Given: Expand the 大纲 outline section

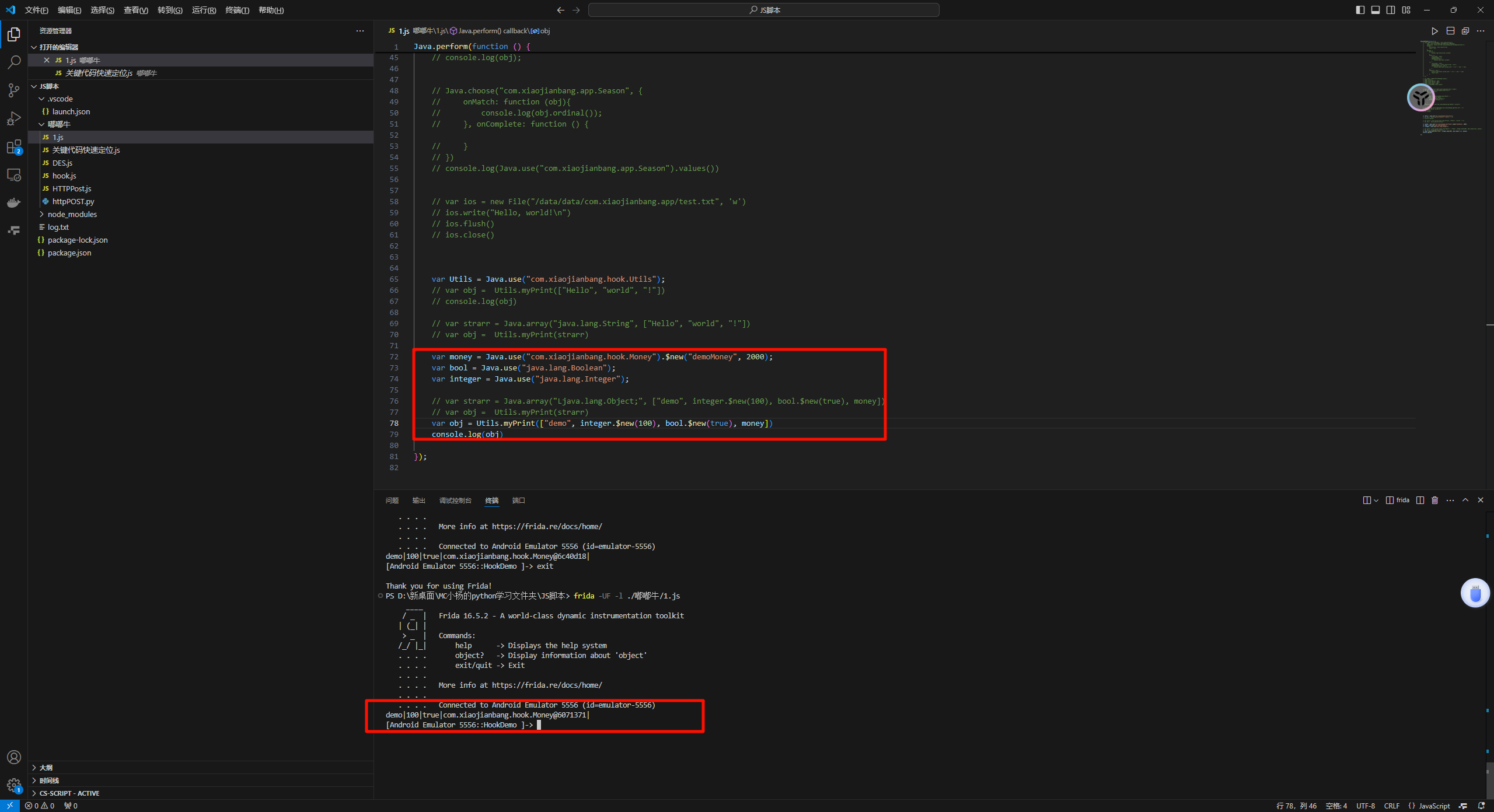Looking at the screenshot, I should (46, 768).
